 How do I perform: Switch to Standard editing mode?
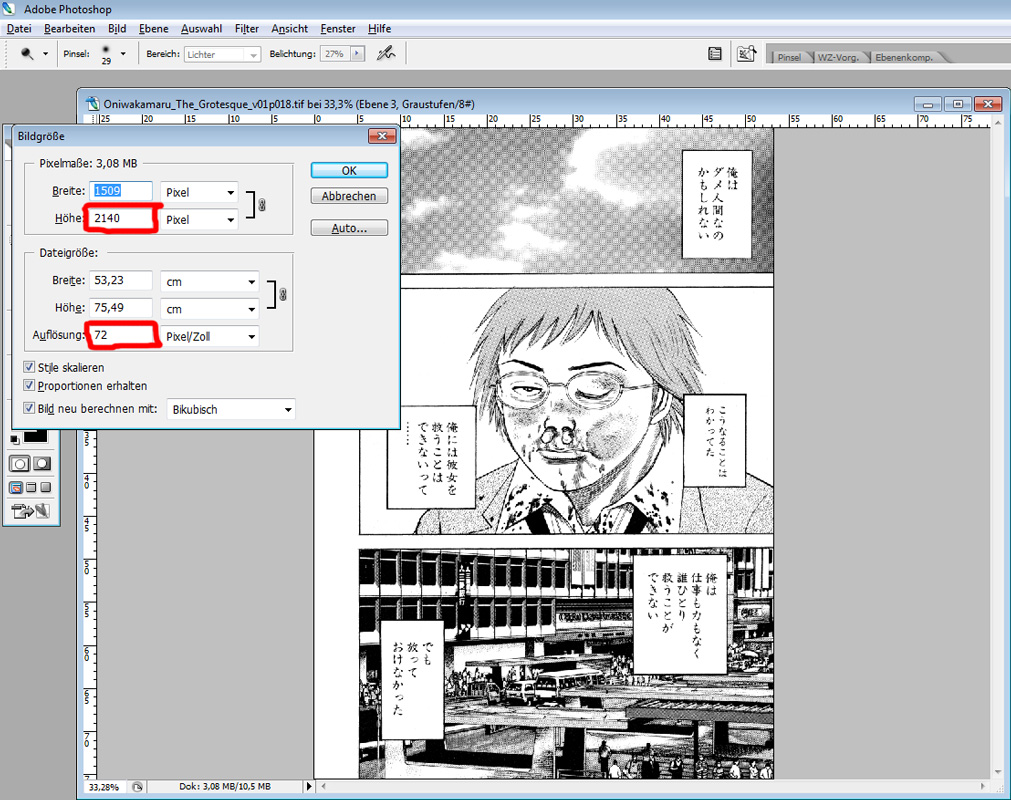(x=19, y=463)
